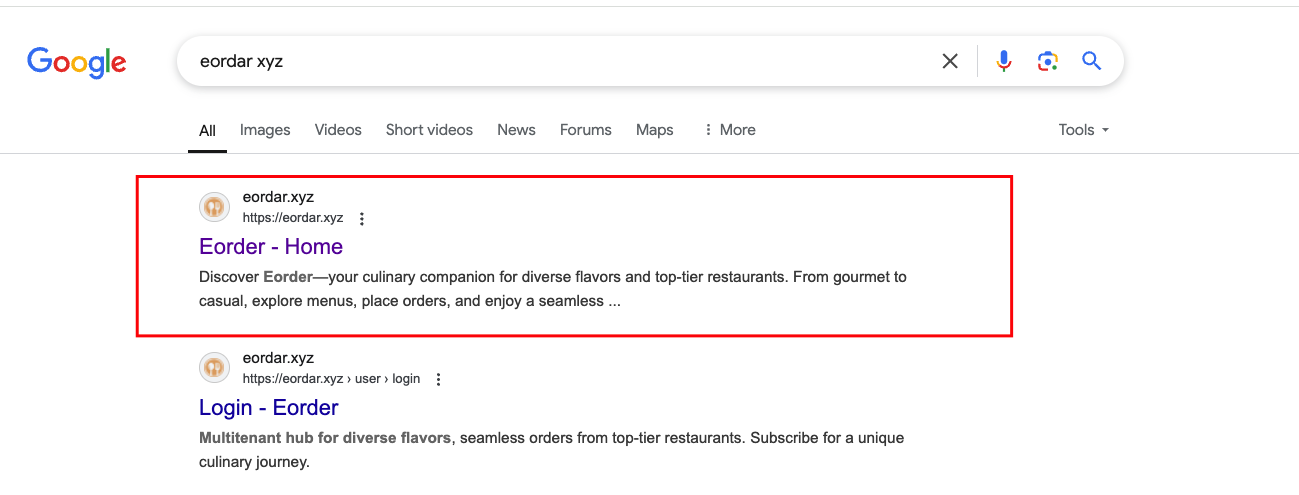The height and width of the screenshot is (495, 1299).
Task: Click eordar.xyz site name in second result
Action: (278, 358)
